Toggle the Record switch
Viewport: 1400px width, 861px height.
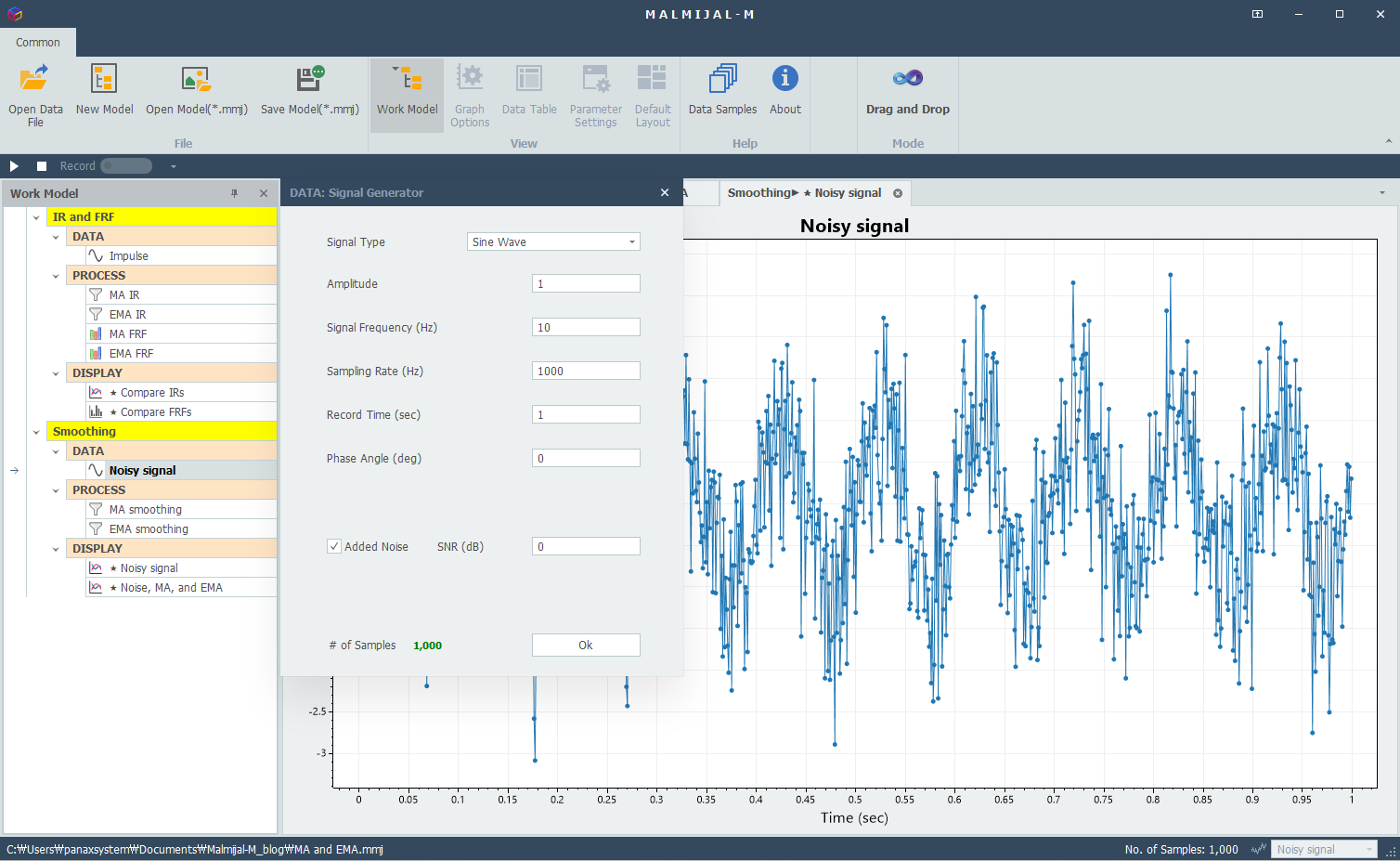coord(126,166)
